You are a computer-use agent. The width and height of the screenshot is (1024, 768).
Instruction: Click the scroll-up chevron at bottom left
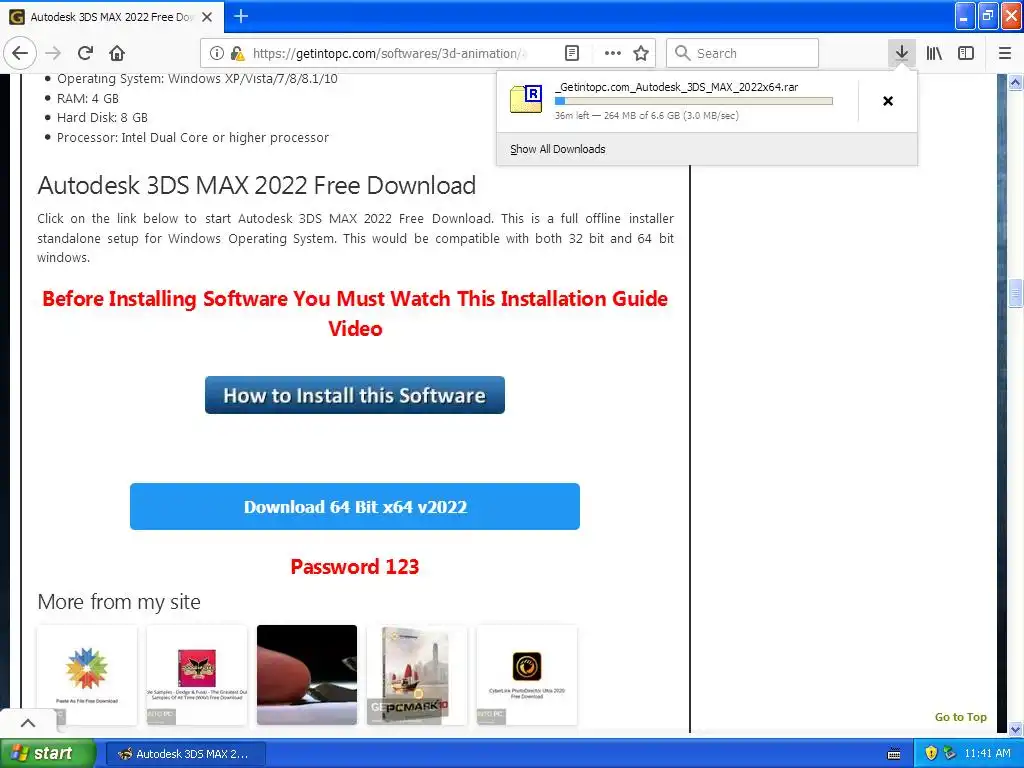(x=27, y=723)
